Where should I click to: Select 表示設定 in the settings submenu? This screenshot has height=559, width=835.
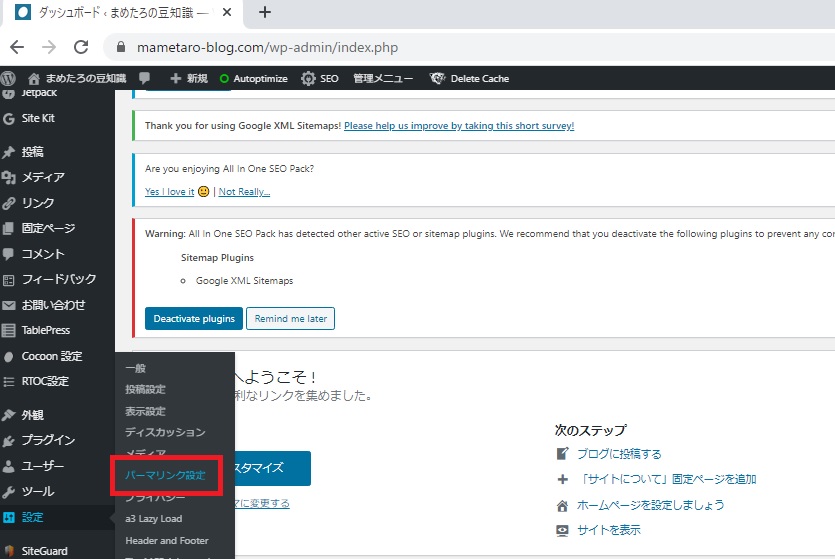point(145,412)
